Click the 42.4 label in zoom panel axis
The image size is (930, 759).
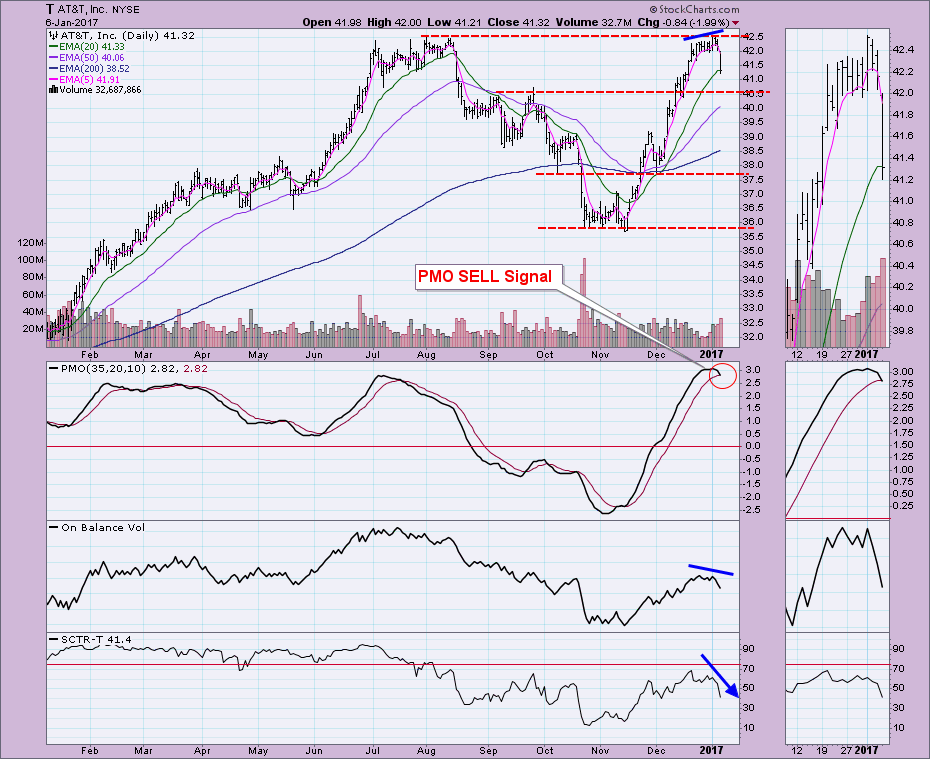(902, 50)
